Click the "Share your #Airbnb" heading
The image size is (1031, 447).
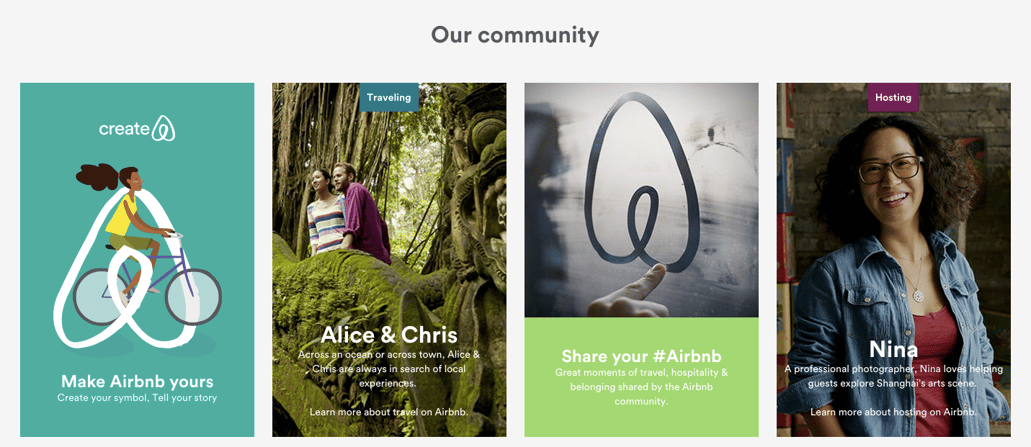coord(641,357)
